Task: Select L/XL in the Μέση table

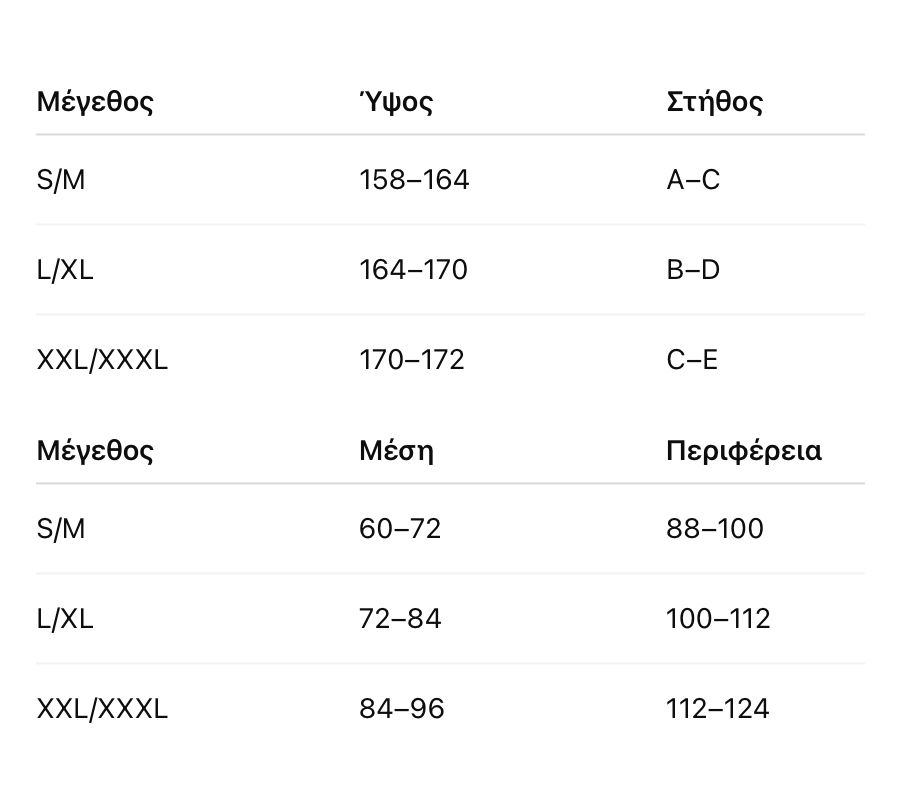Action: point(65,619)
